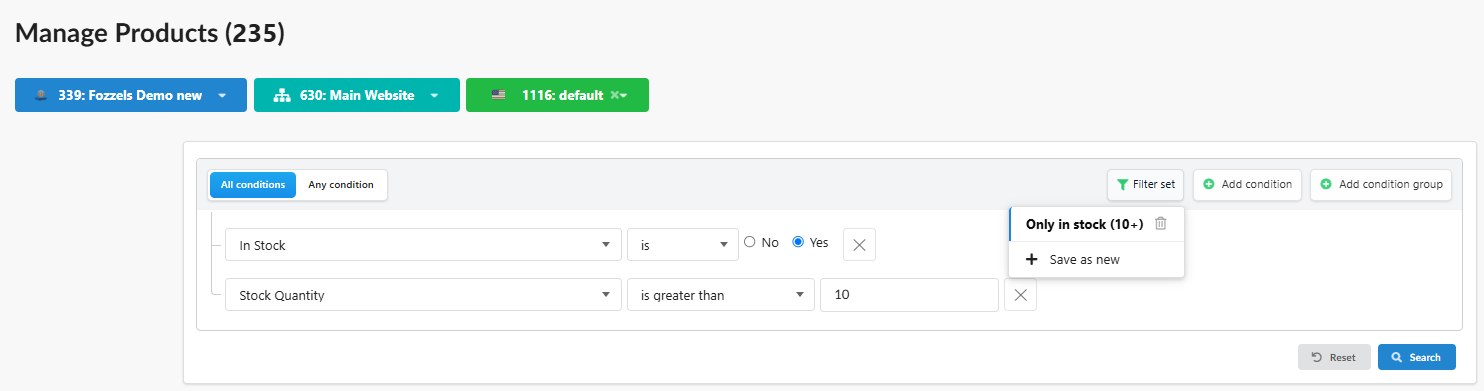Click the US flag icon on default

point(498,96)
